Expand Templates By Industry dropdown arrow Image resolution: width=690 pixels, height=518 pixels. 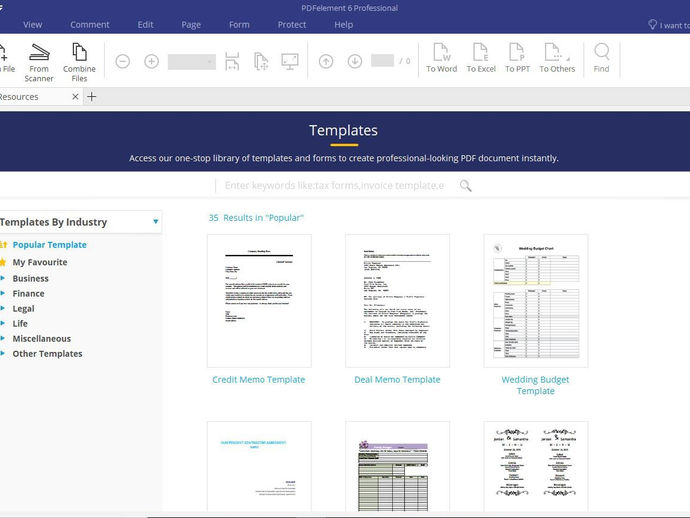[x=156, y=221]
